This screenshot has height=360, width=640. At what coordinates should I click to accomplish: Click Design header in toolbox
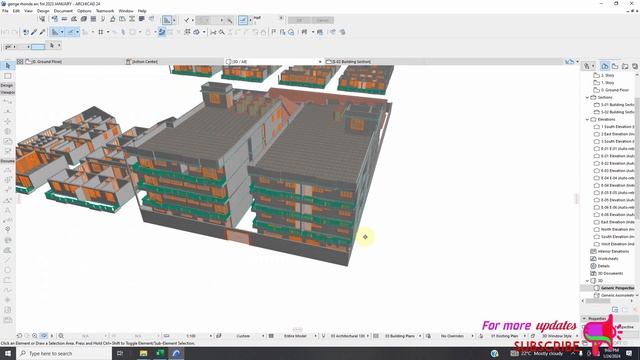coord(7,85)
